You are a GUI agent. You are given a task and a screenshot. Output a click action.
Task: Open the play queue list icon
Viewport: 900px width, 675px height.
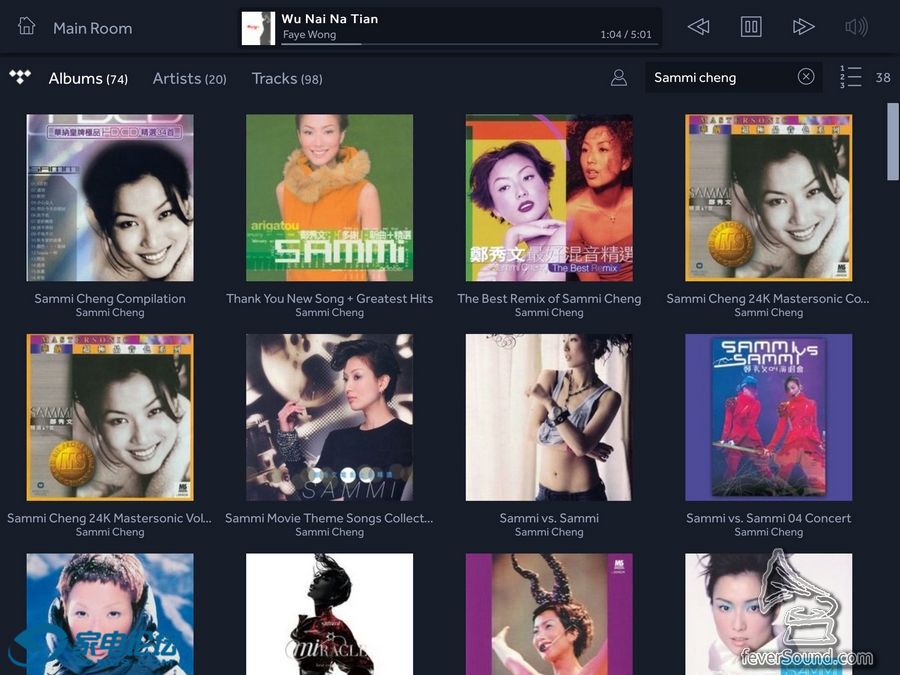pos(850,77)
